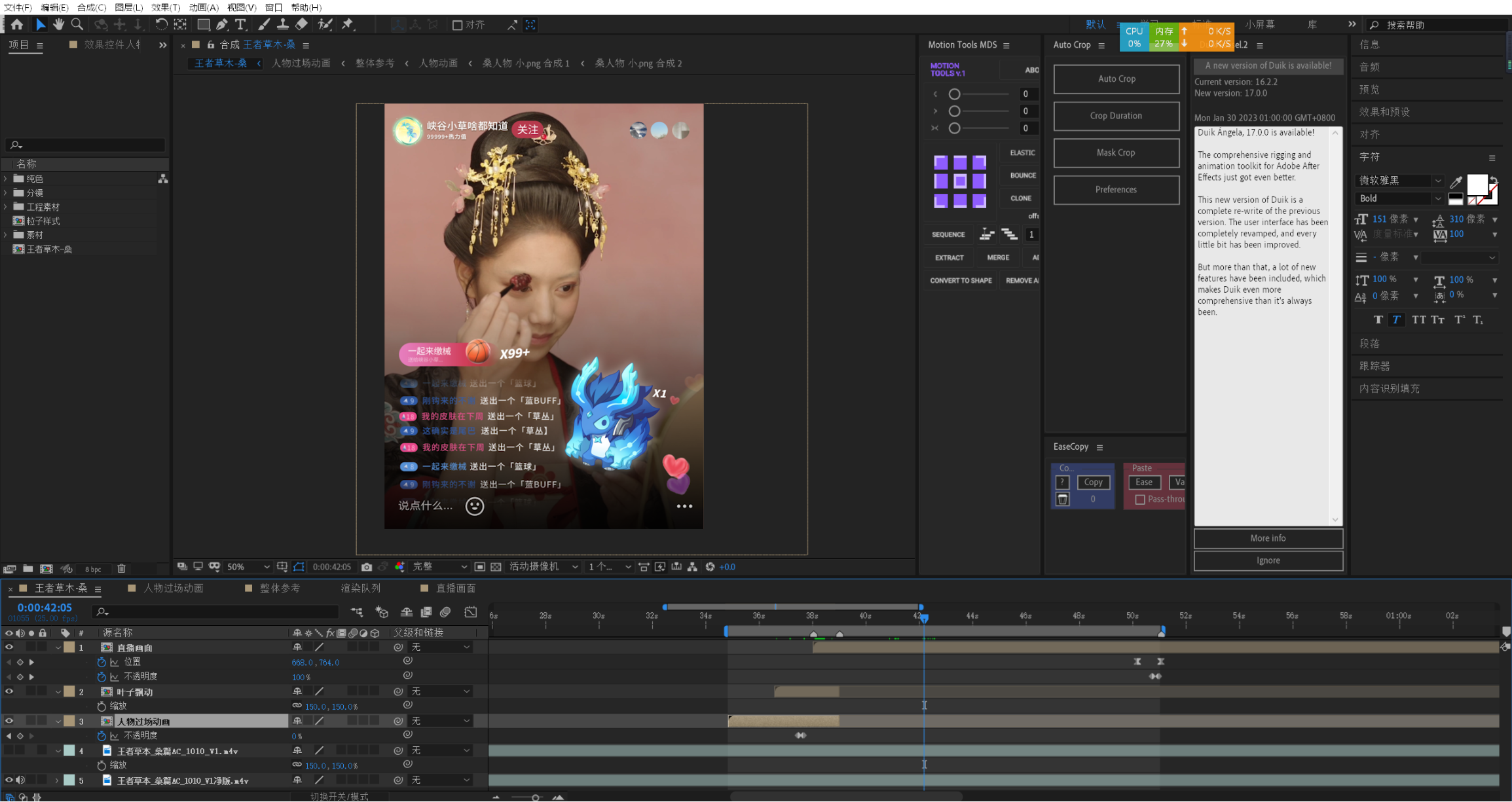This screenshot has width=1512, height=802.
Task: Expand the 工程素材 folder
Action: coord(6,206)
